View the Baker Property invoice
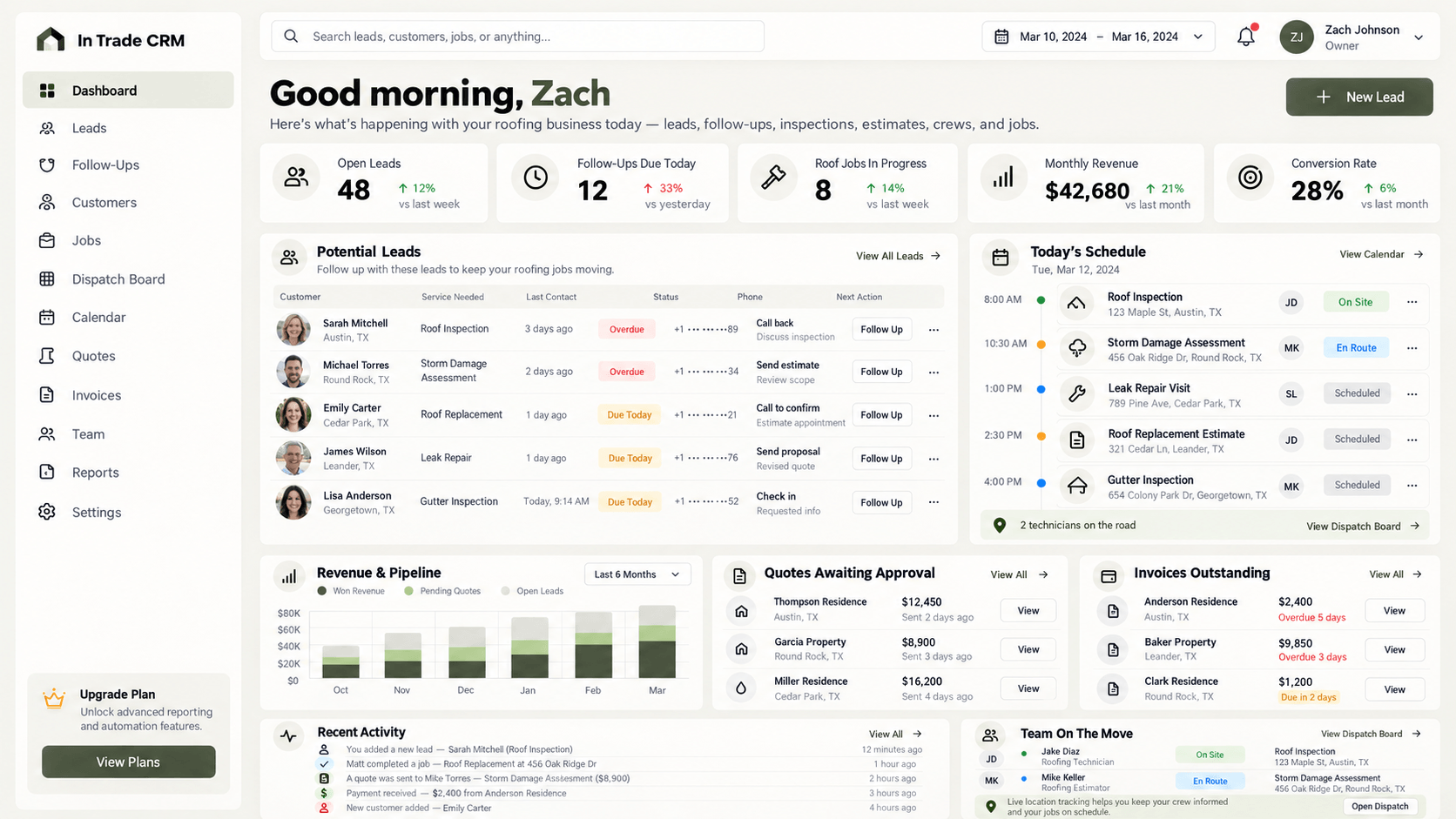1456x819 pixels. 1394,650
